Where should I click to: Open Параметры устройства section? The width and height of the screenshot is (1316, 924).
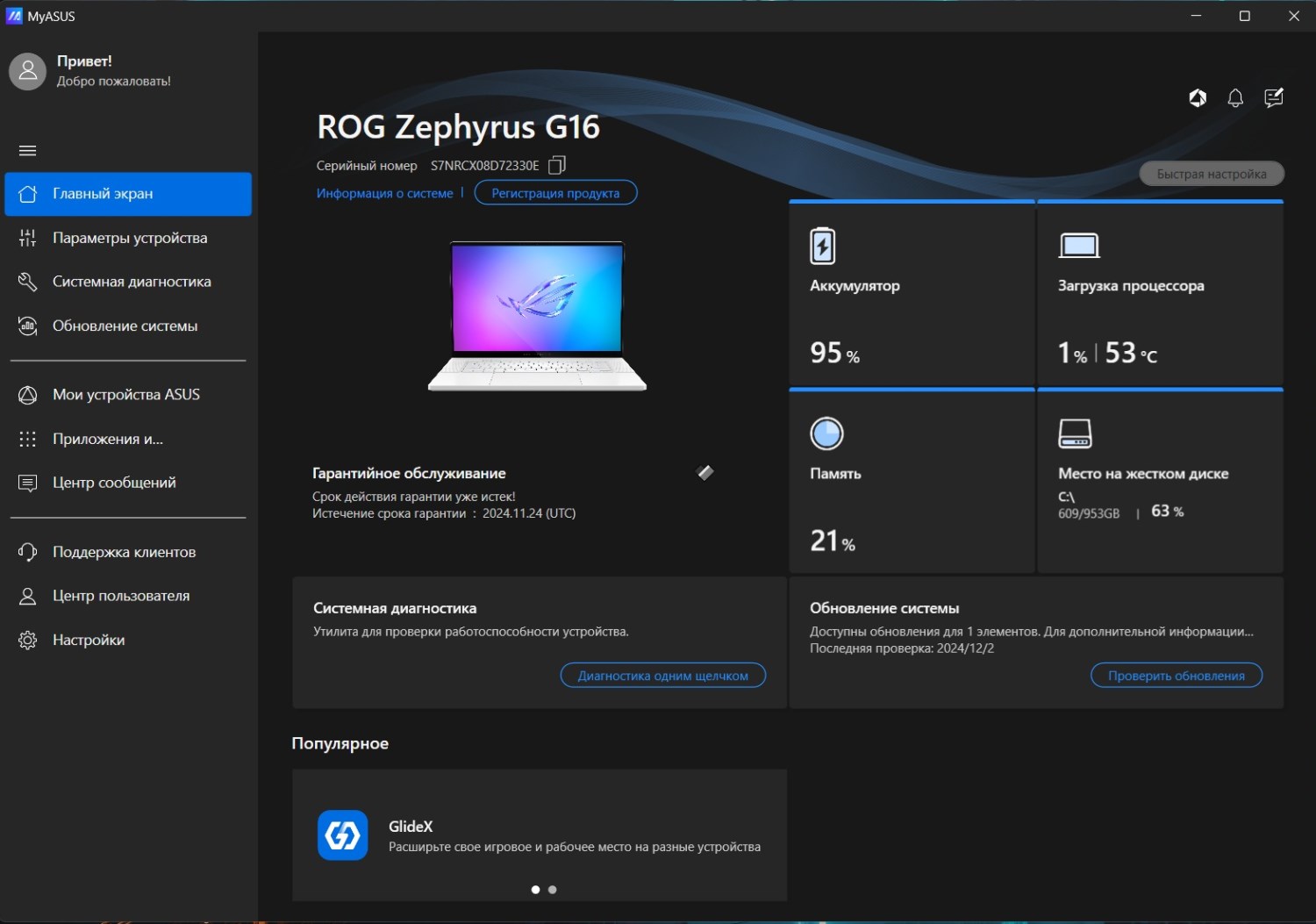(128, 238)
